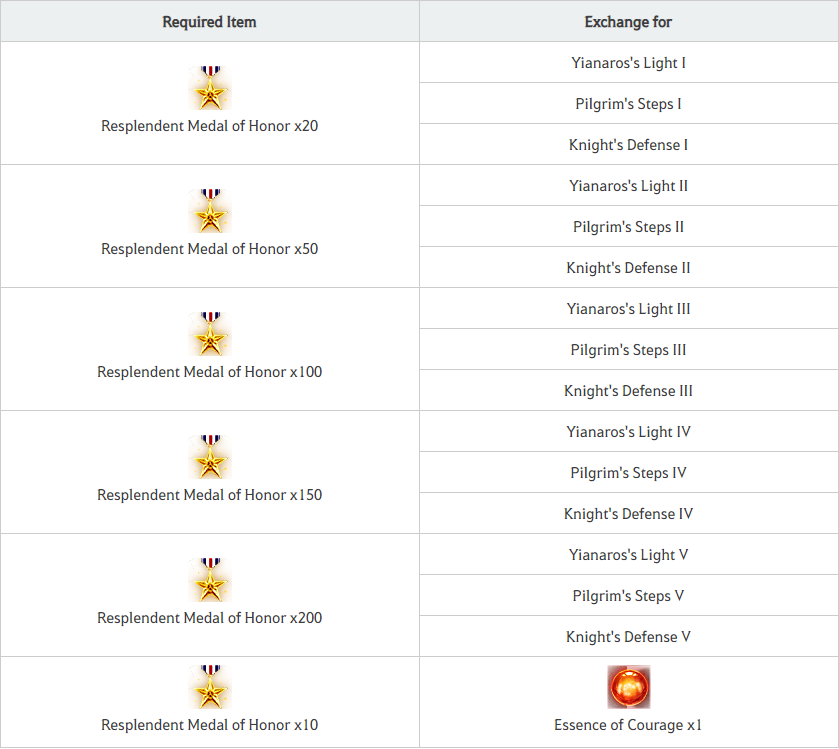Select Knight's Defense III row
The width and height of the screenshot is (839, 749).
[x=629, y=391]
